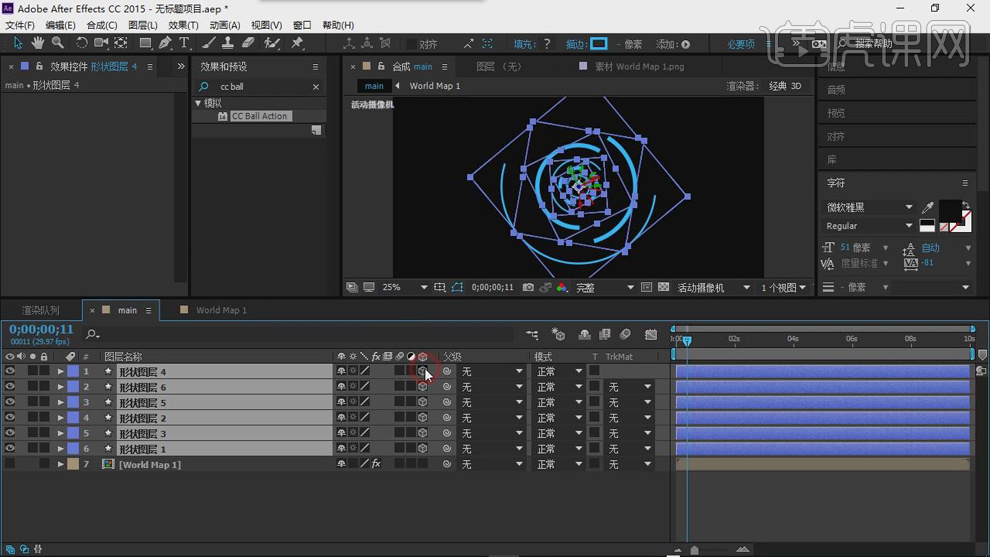Toggle 3D layer switch for 形状图层 5

422,402
